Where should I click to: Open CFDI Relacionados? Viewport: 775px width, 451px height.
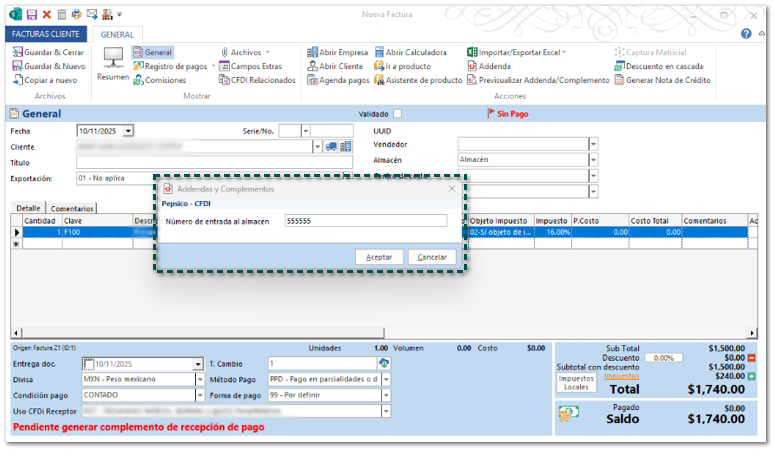256,80
